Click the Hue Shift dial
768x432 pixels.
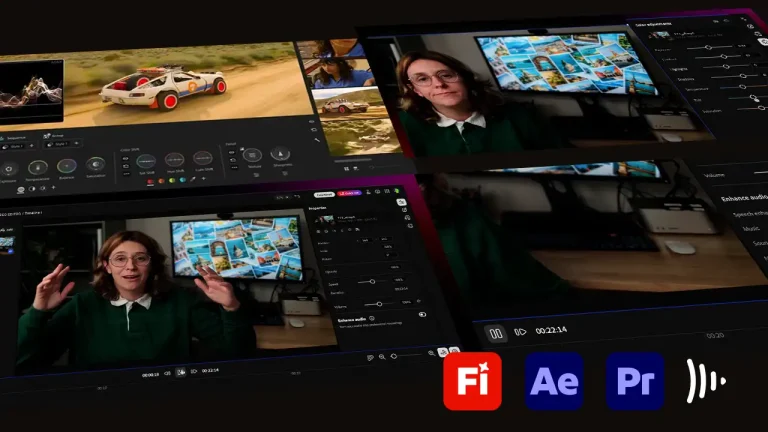174,160
